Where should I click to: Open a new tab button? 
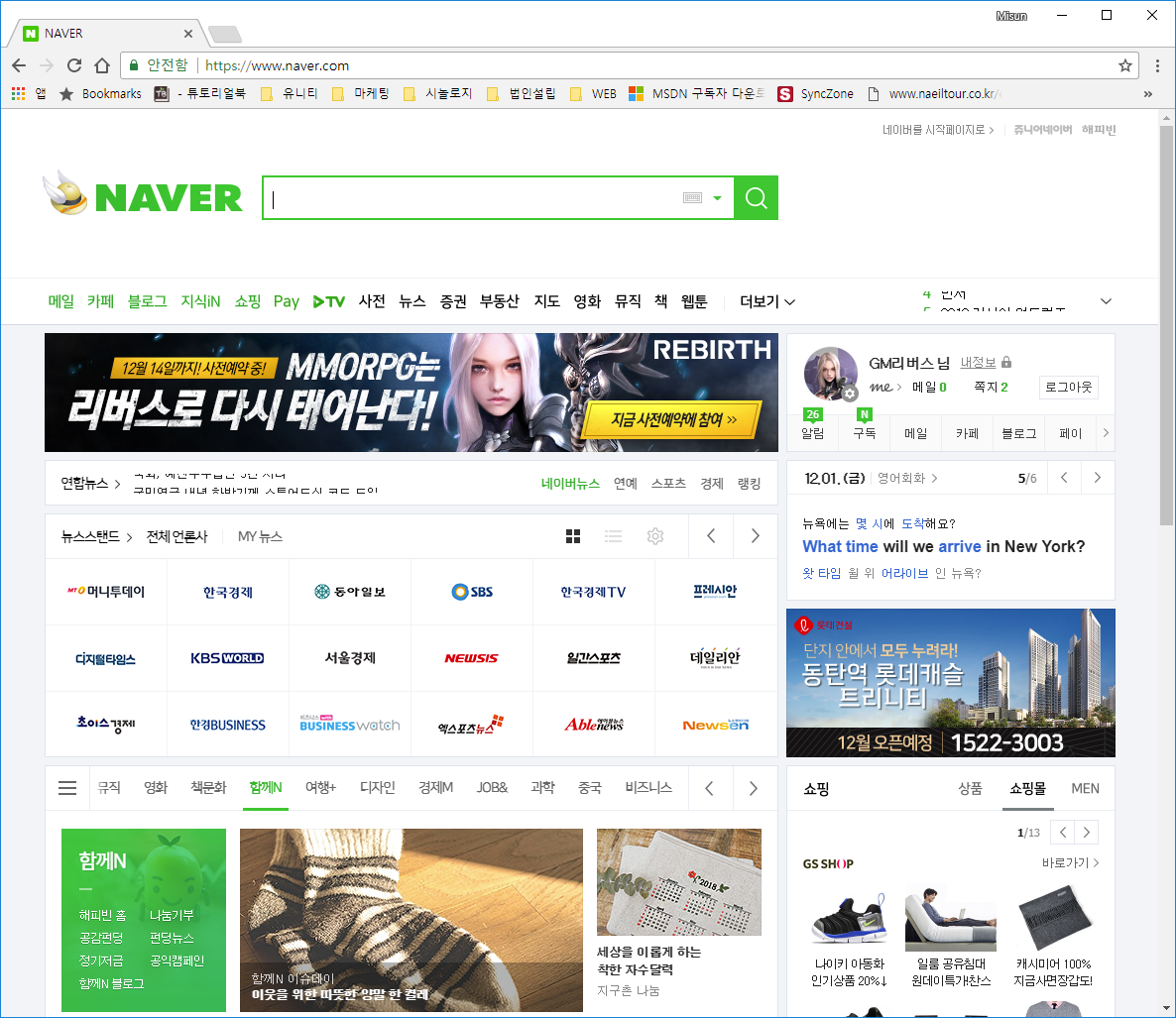[x=224, y=34]
